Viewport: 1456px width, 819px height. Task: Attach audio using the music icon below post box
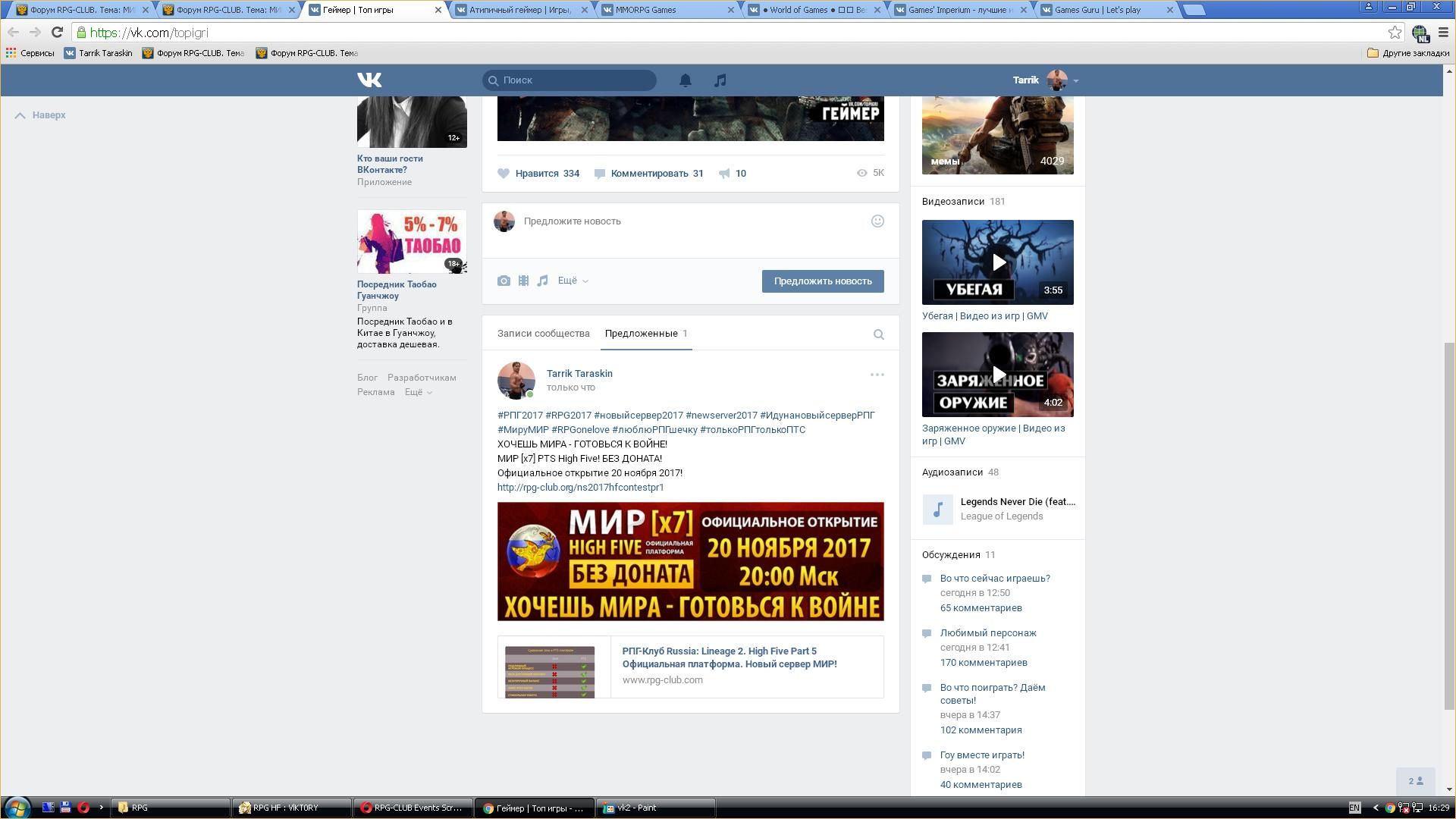(542, 281)
